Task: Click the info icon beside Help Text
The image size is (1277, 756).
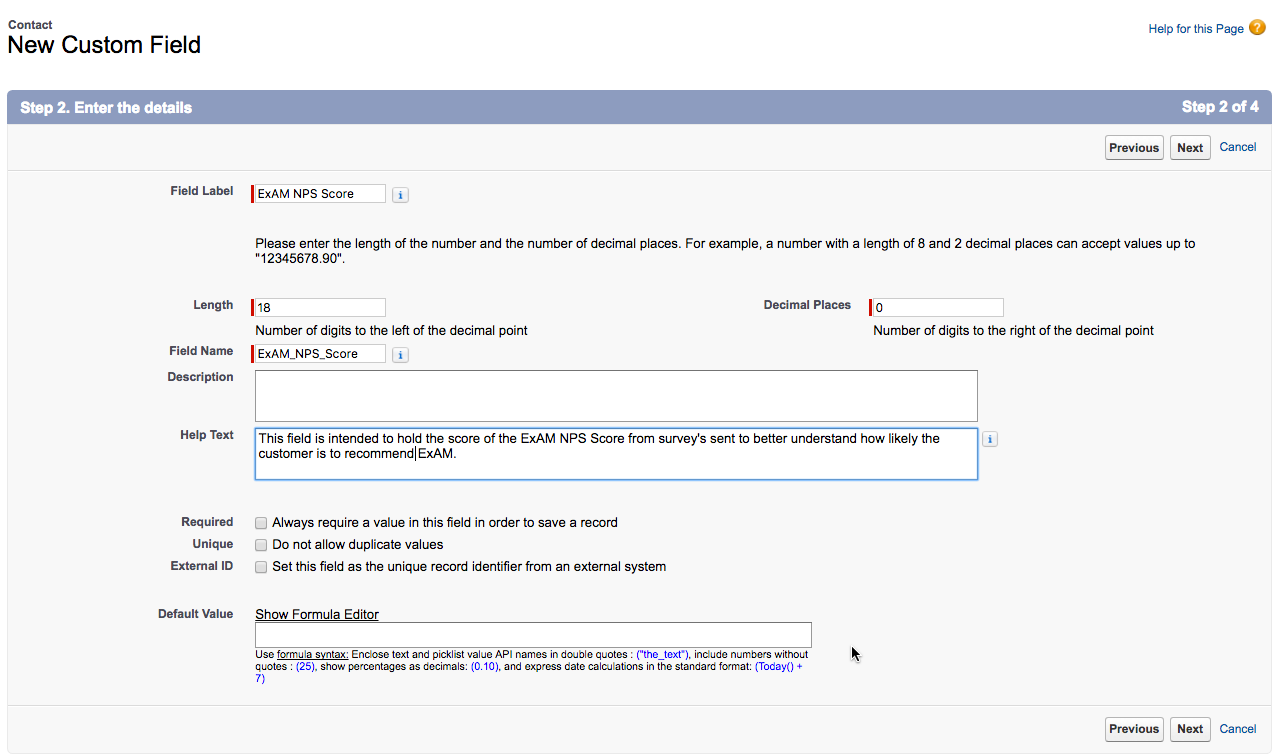Action: click(x=990, y=439)
